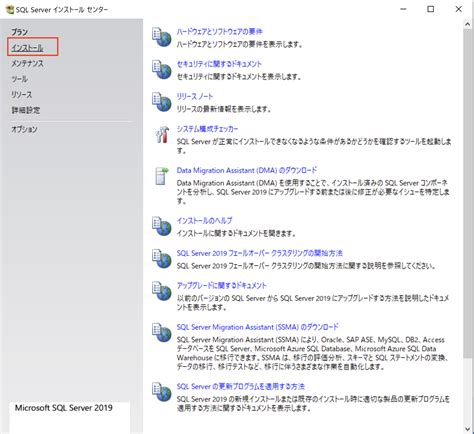Click the icon for SQL Server の更新プログラムを適用する方法
Screen dimensions: 474x434
pyautogui.click(x=162, y=392)
